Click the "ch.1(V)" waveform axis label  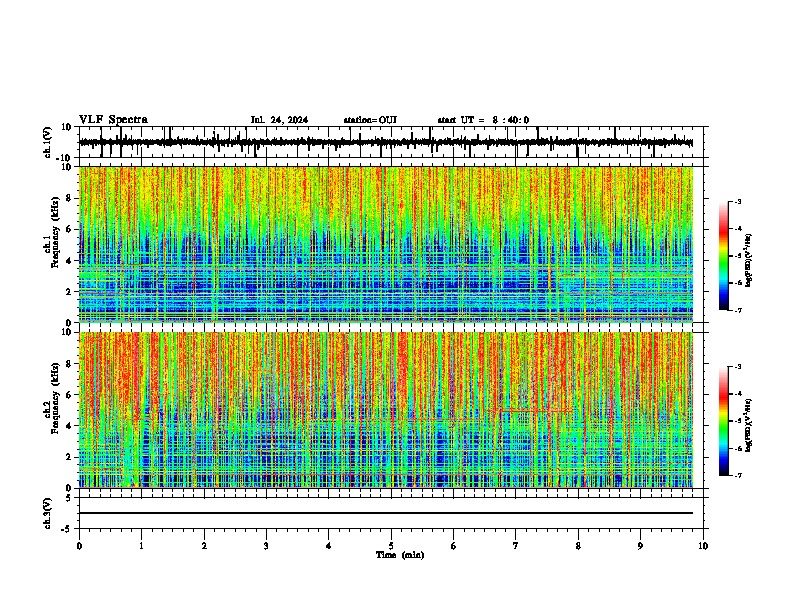pos(48,142)
